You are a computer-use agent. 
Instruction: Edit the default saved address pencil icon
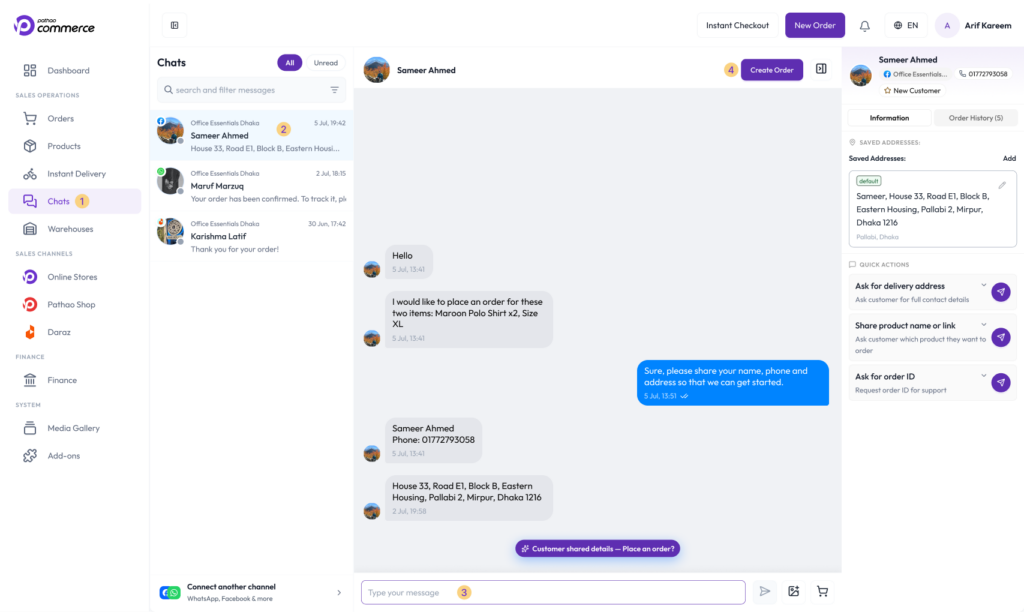tap(1002, 185)
